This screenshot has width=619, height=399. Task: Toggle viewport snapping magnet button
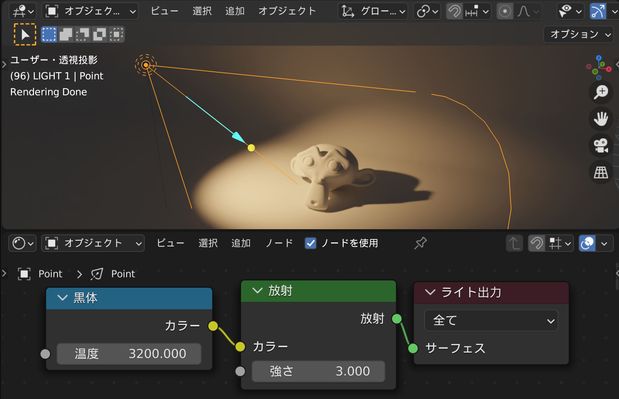click(454, 11)
